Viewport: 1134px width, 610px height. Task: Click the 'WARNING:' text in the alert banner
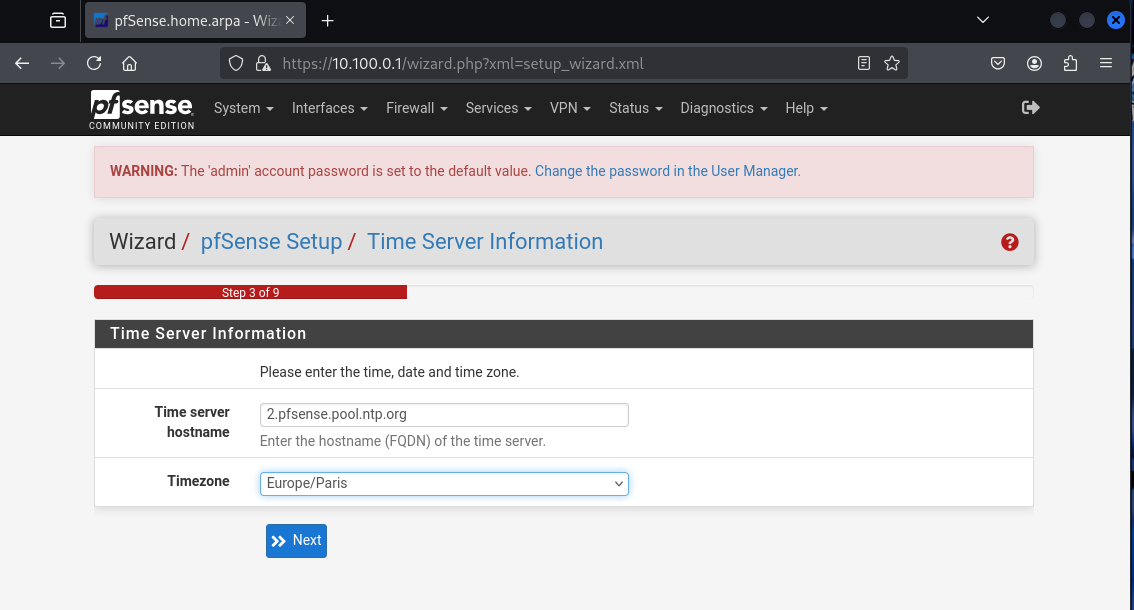[x=143, y=171]
